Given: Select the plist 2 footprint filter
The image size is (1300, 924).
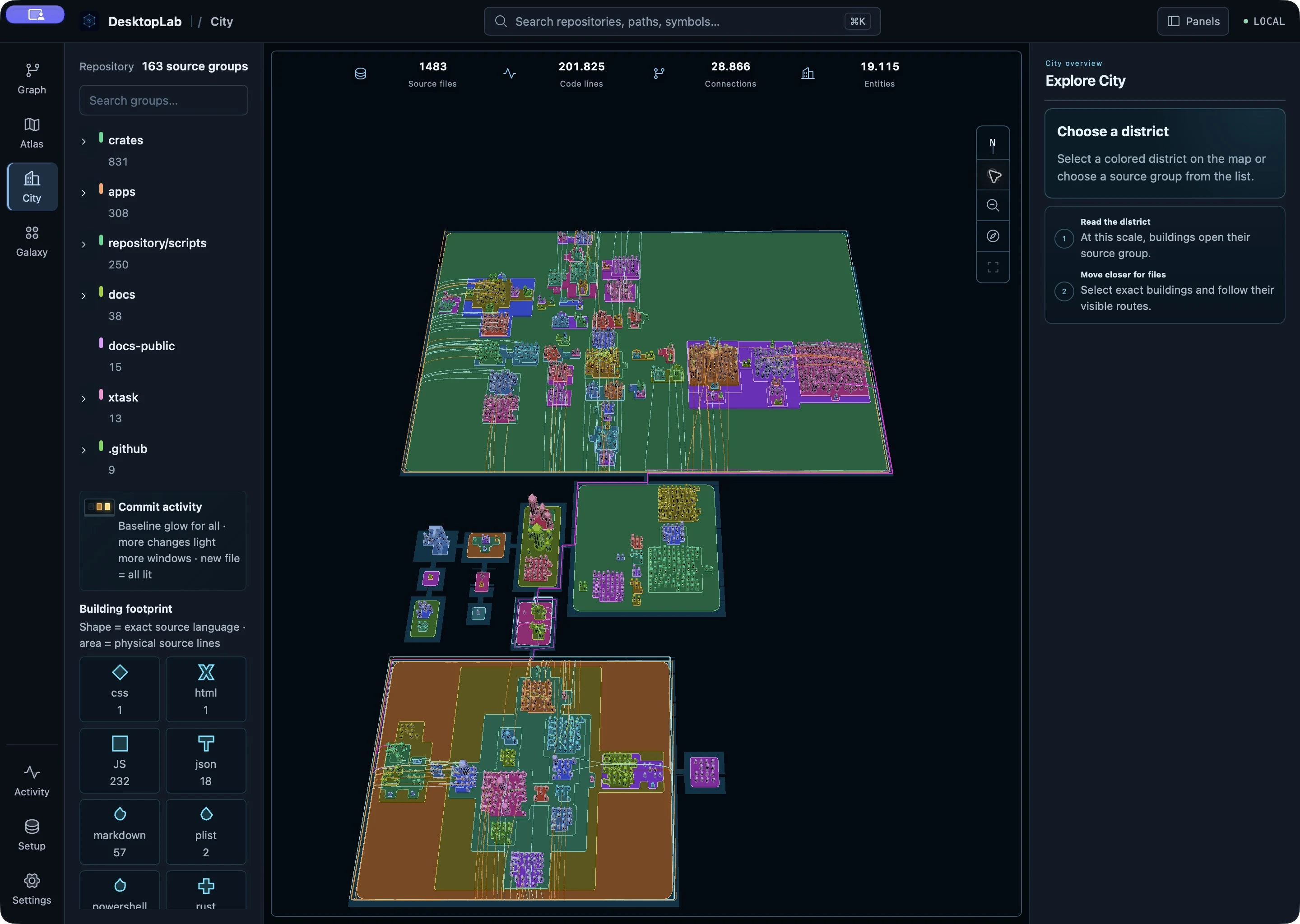Looking at the screenshot, I should click(x=206, y=832).
